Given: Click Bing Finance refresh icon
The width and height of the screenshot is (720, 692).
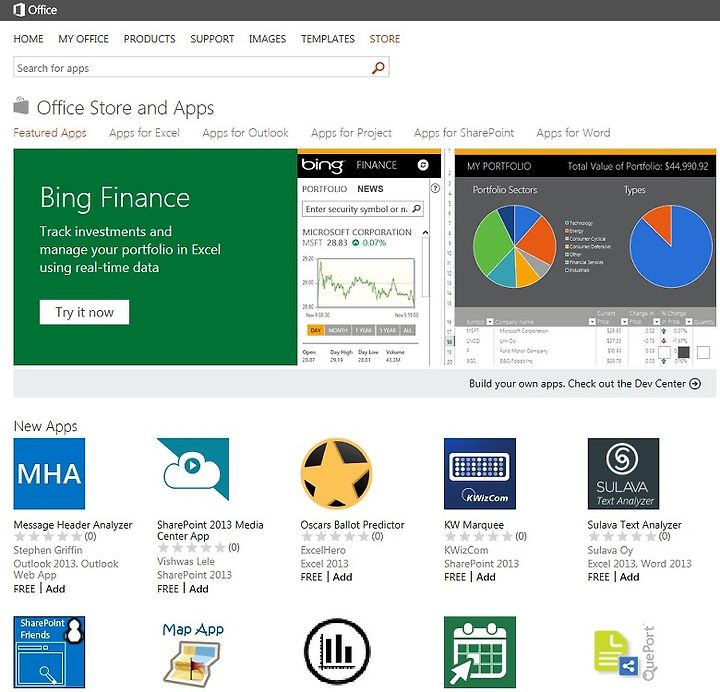Looking at the screenshot, I should coord(423,165).
